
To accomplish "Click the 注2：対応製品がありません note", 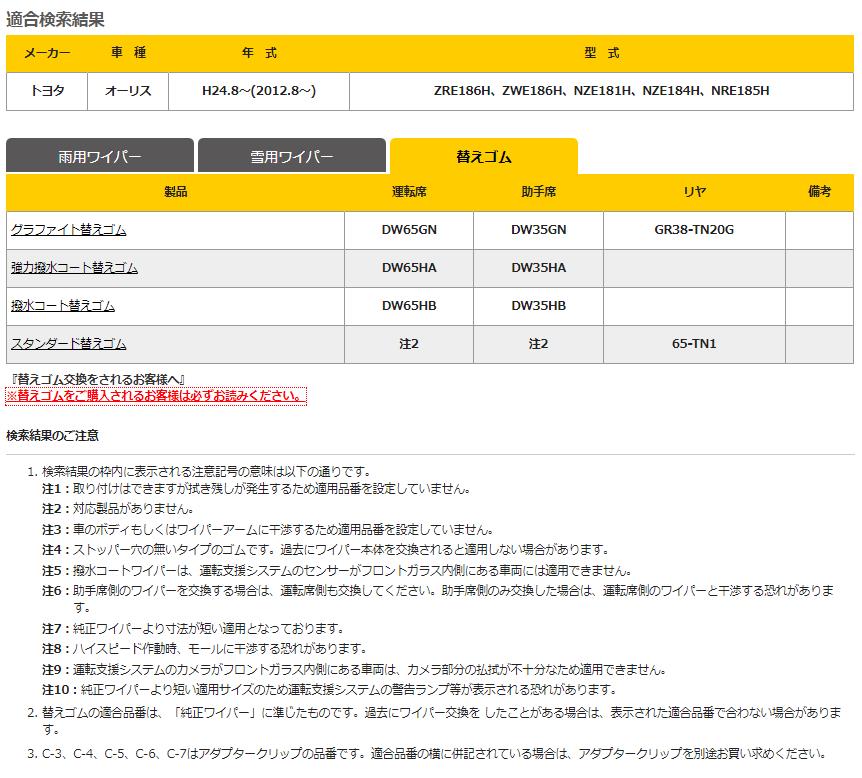I will click(118, 509).
